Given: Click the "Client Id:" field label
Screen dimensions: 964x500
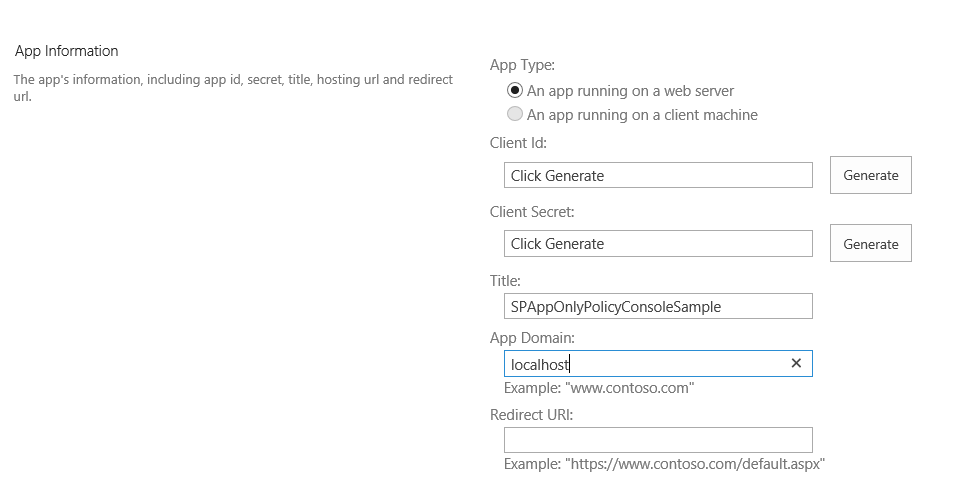Looking at the screenshot, I should pos(518,143).
